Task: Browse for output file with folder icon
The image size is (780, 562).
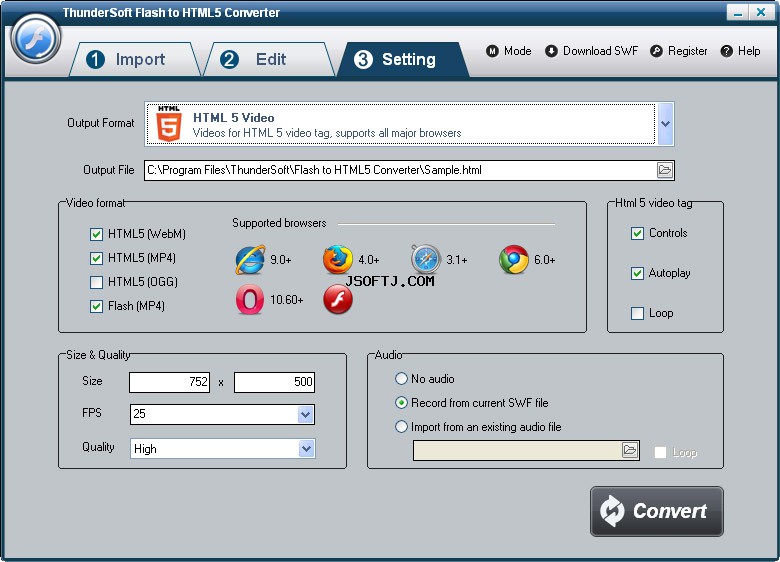Action: (x=665, y=170)
